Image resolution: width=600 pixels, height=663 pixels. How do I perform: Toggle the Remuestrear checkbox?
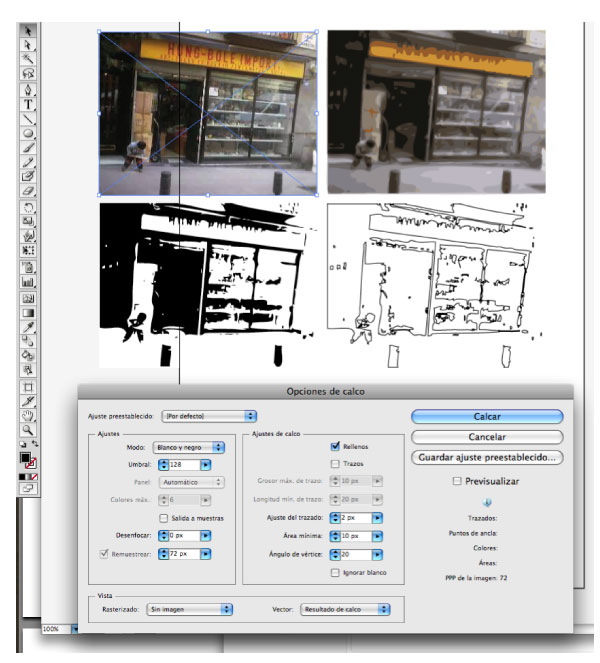104,553
